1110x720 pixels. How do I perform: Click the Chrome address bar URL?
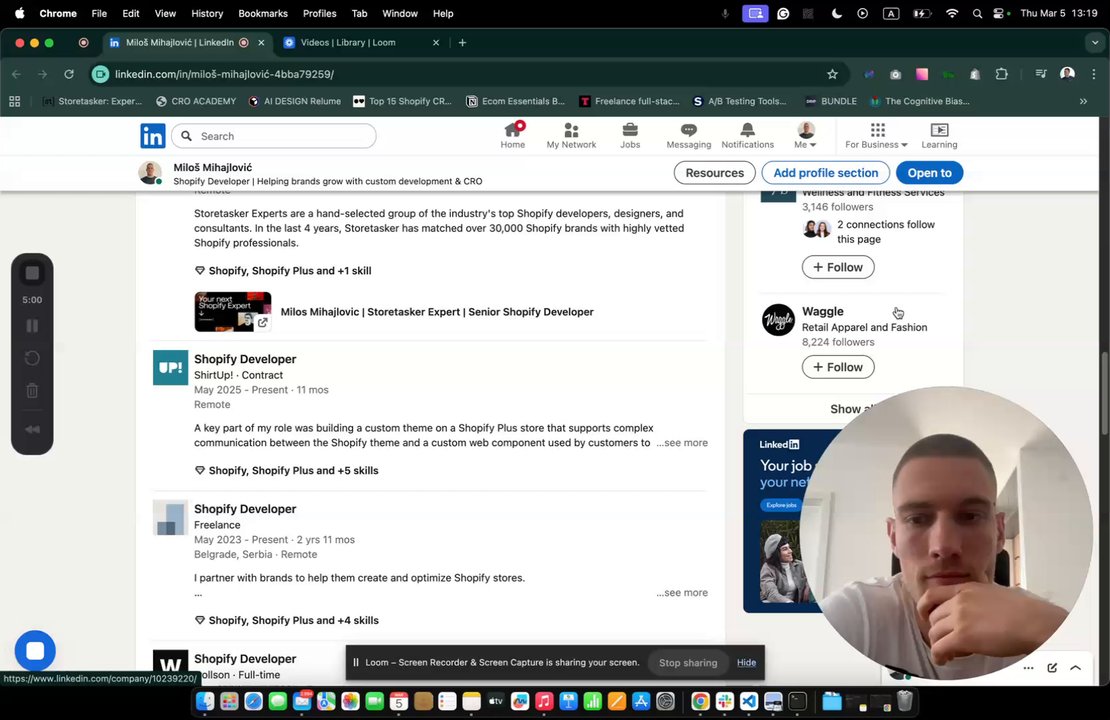224,74
